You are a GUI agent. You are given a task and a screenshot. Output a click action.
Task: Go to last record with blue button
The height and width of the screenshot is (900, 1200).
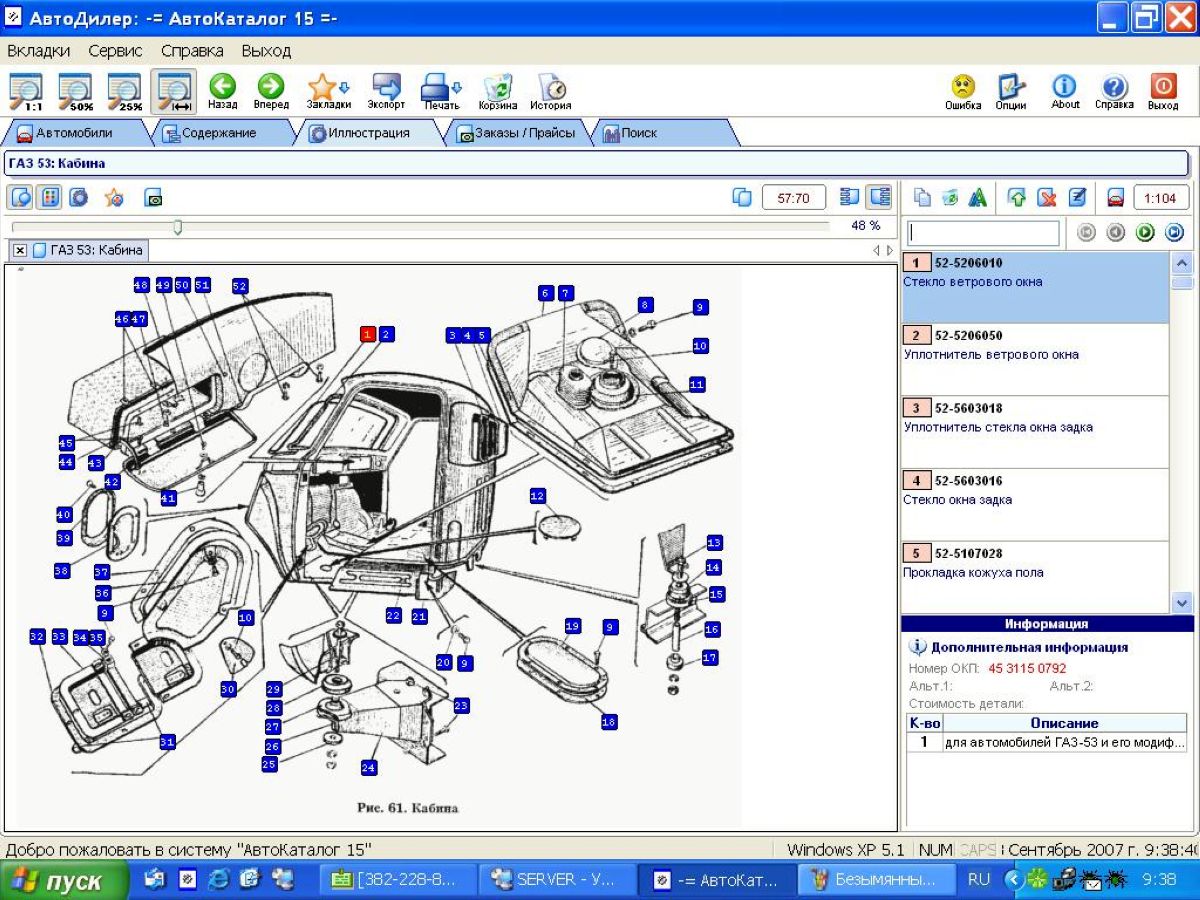(x=1175, y=232)
